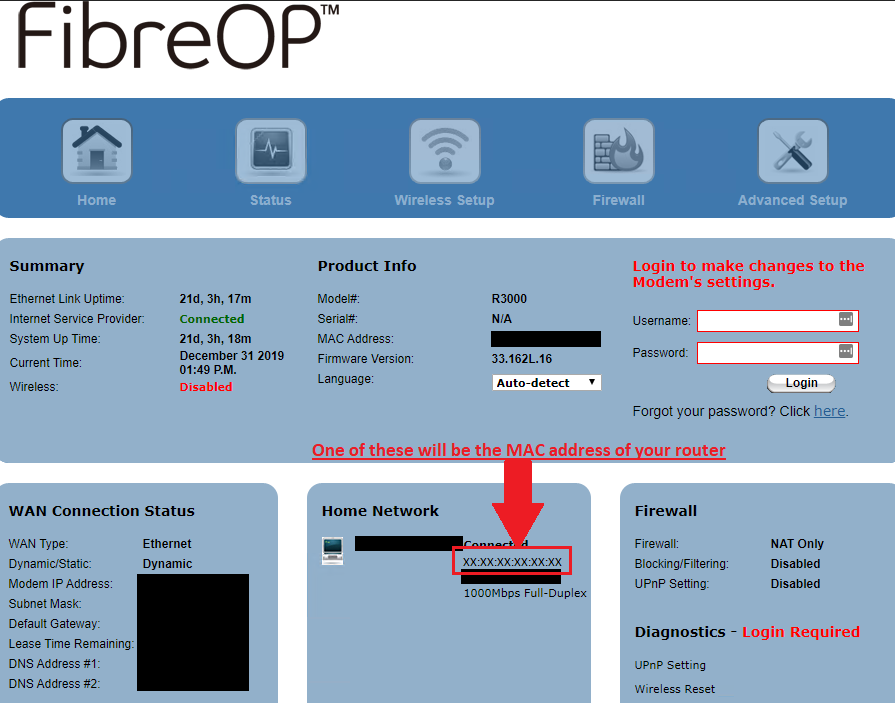Select the firmware version 33.162L.16
The image size is (895, 703).
522,359
